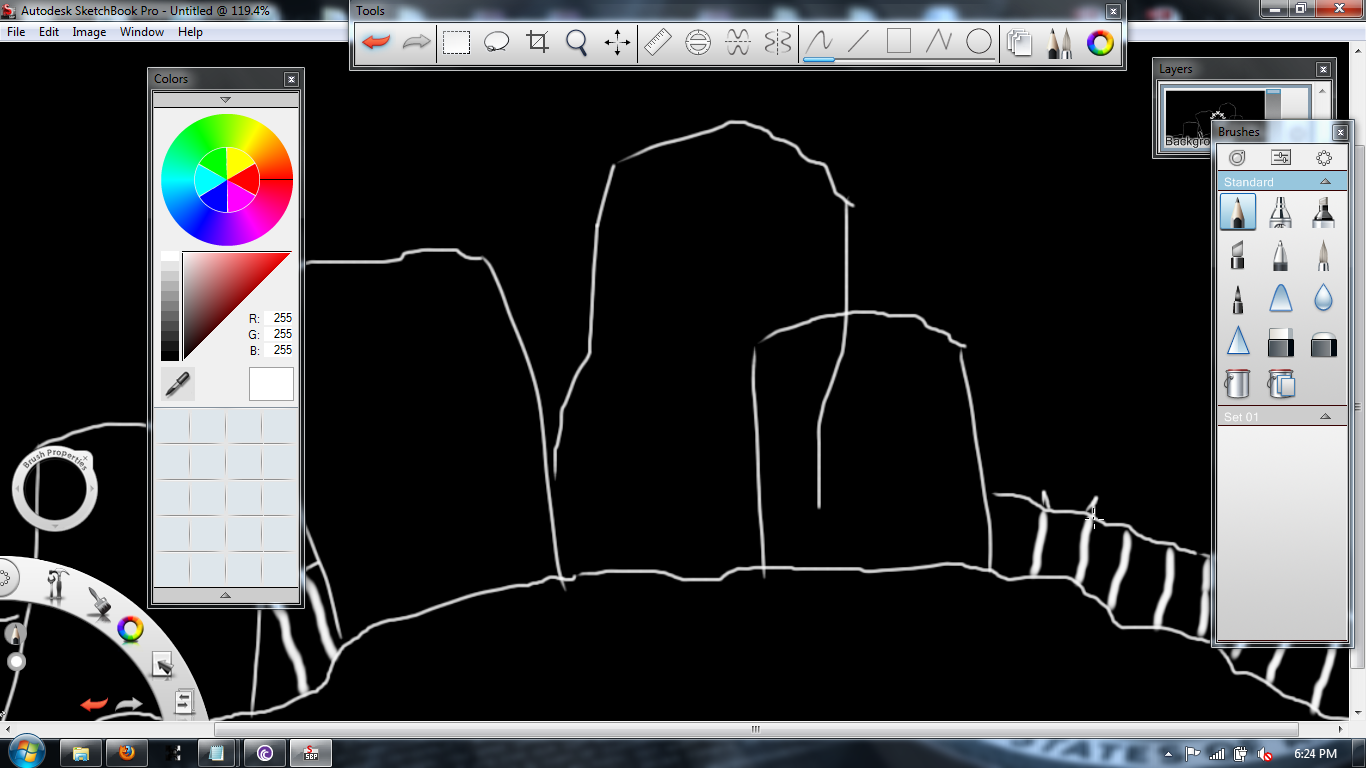This screenshot has height=768, width=1366.
Task: Open the Window menu
Action: pyautogui.click(x=142, y=32)
